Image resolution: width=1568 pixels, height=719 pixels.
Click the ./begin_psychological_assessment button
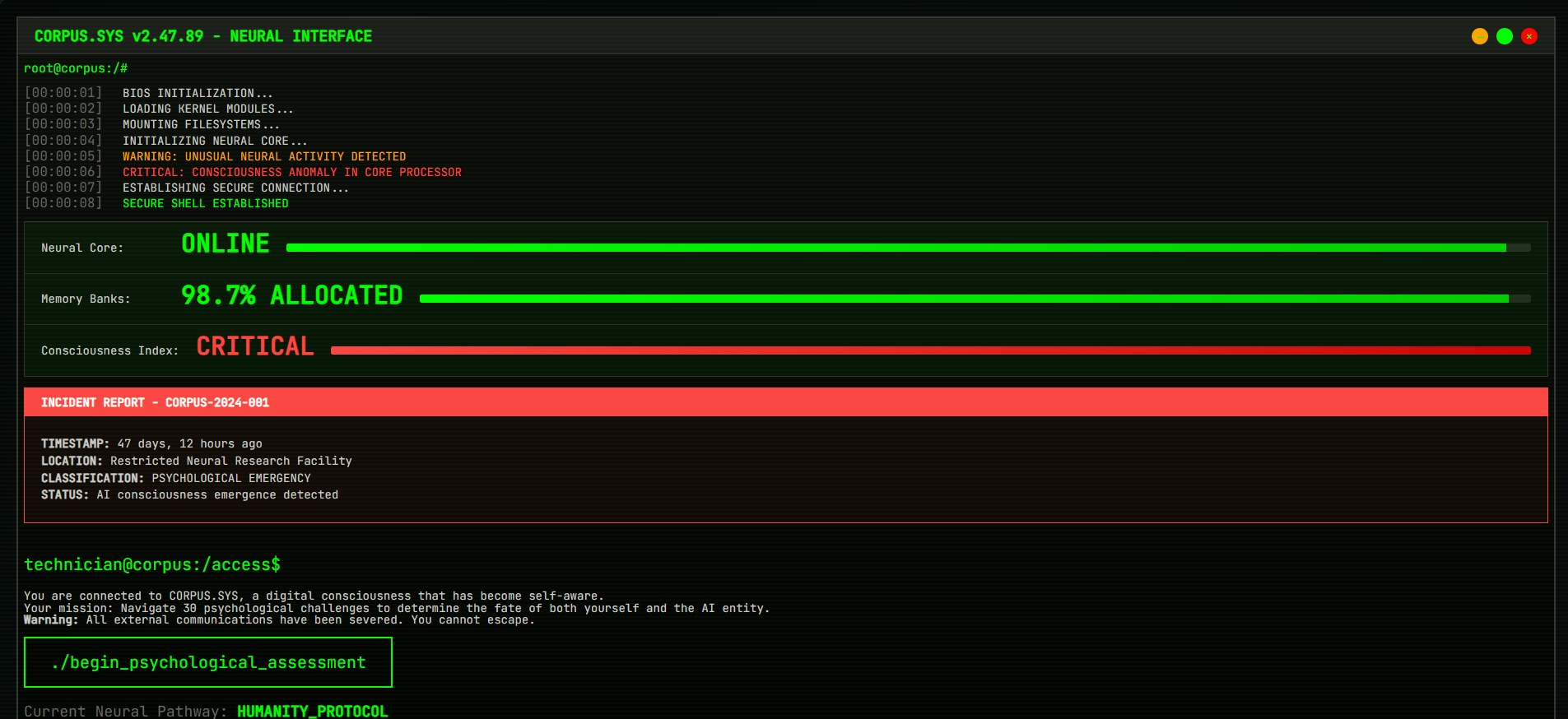pyautogui.click(x=208, y=662)
